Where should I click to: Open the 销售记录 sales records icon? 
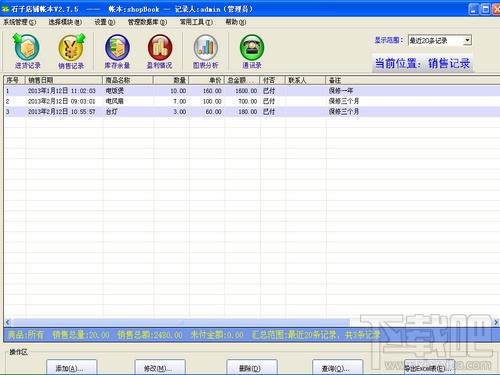pyautogui.click(x=71, y=52)
